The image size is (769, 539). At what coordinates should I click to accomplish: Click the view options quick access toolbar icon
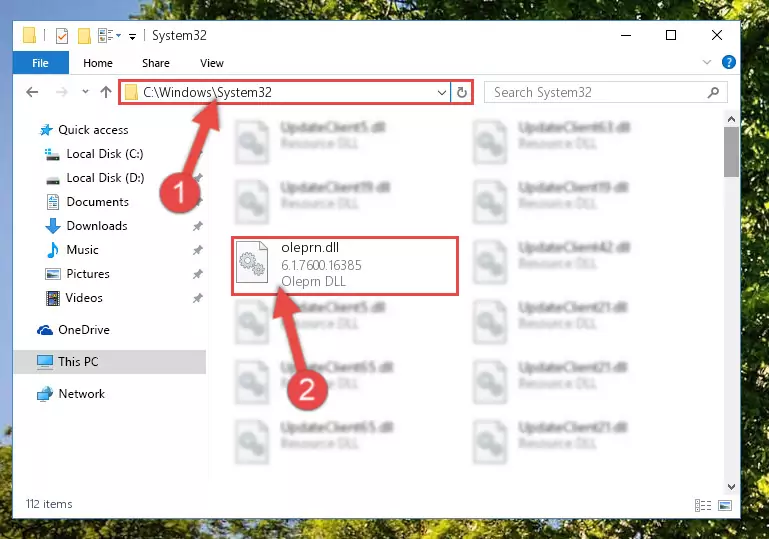[x=109, y=36]
